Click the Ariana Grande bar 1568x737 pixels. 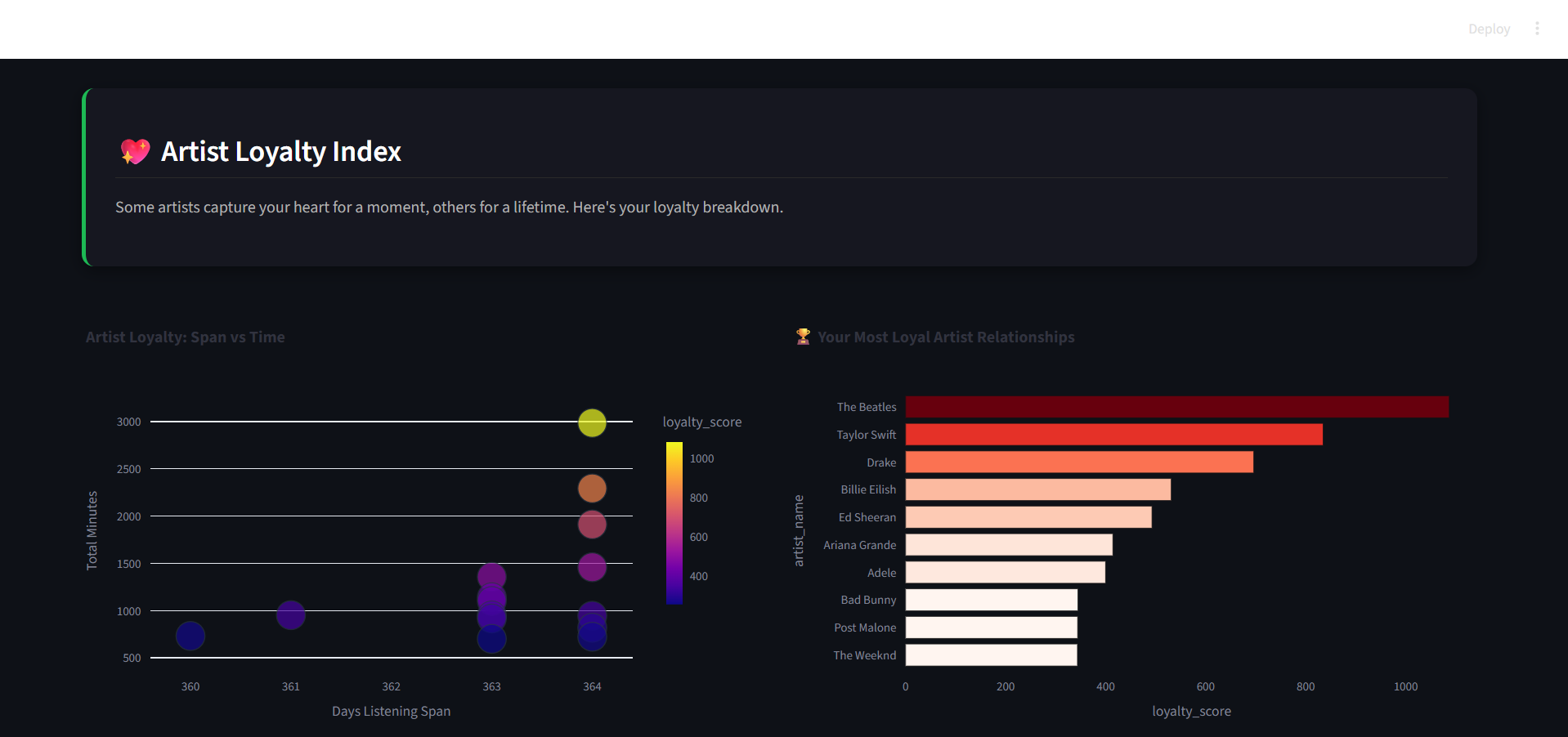1009,545
